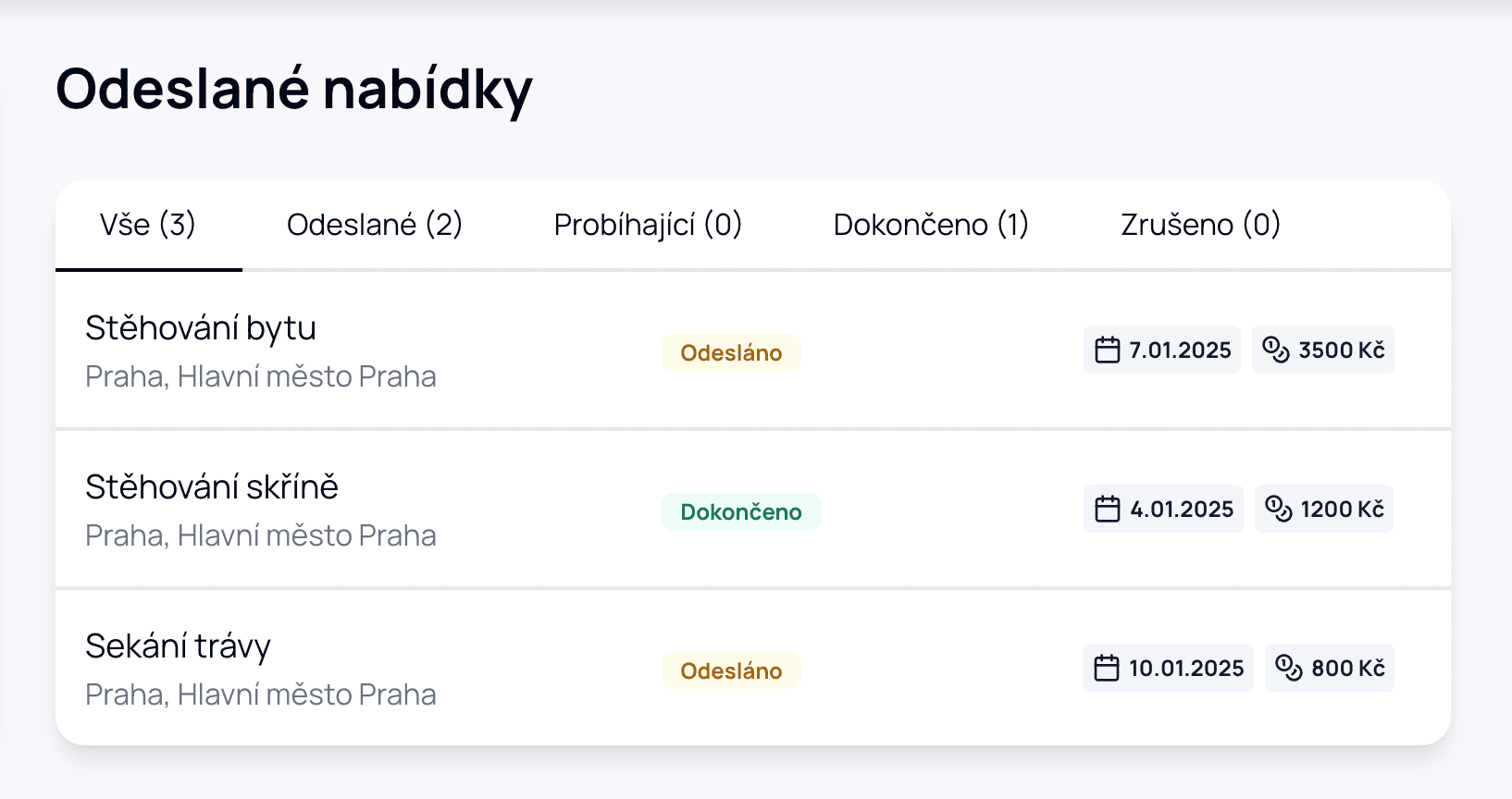Image resolution: width=1512 pixels, height=799 pixels.
Task: Click calendar icon next to 10.01.2025
Action: pos(1106,669)
